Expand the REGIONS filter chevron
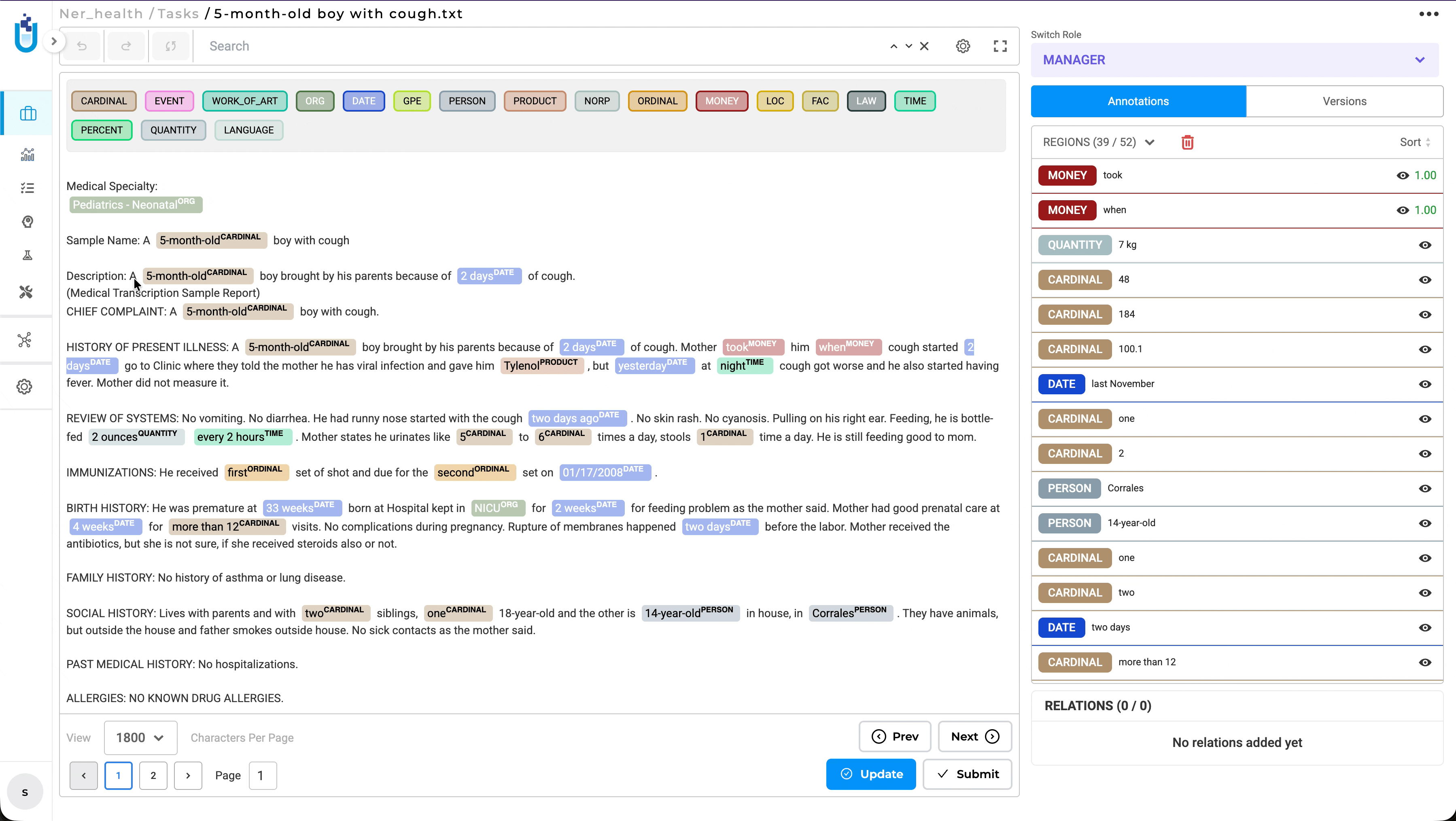 [x=1150, y=142]
